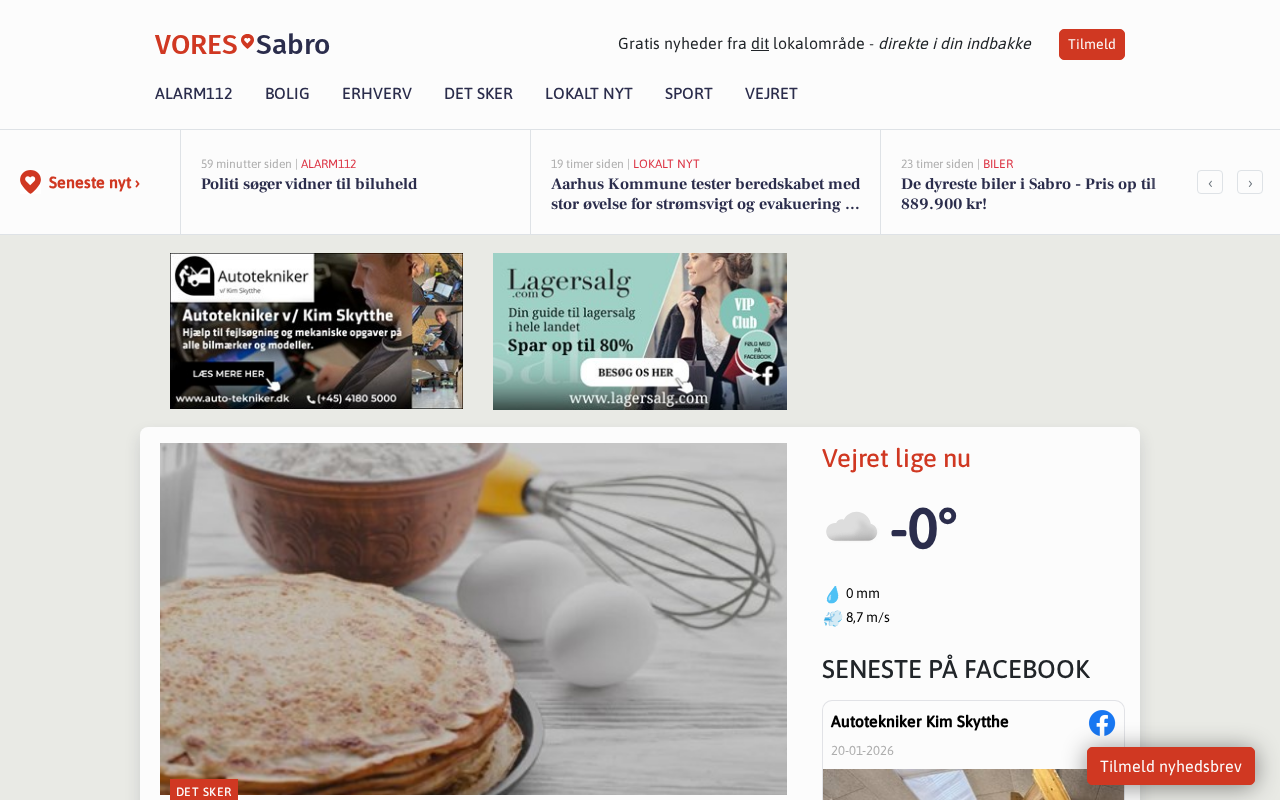This screenshot has width=1280, height=800.
Task: Select the VEJRET menu item
Action: 771,94
